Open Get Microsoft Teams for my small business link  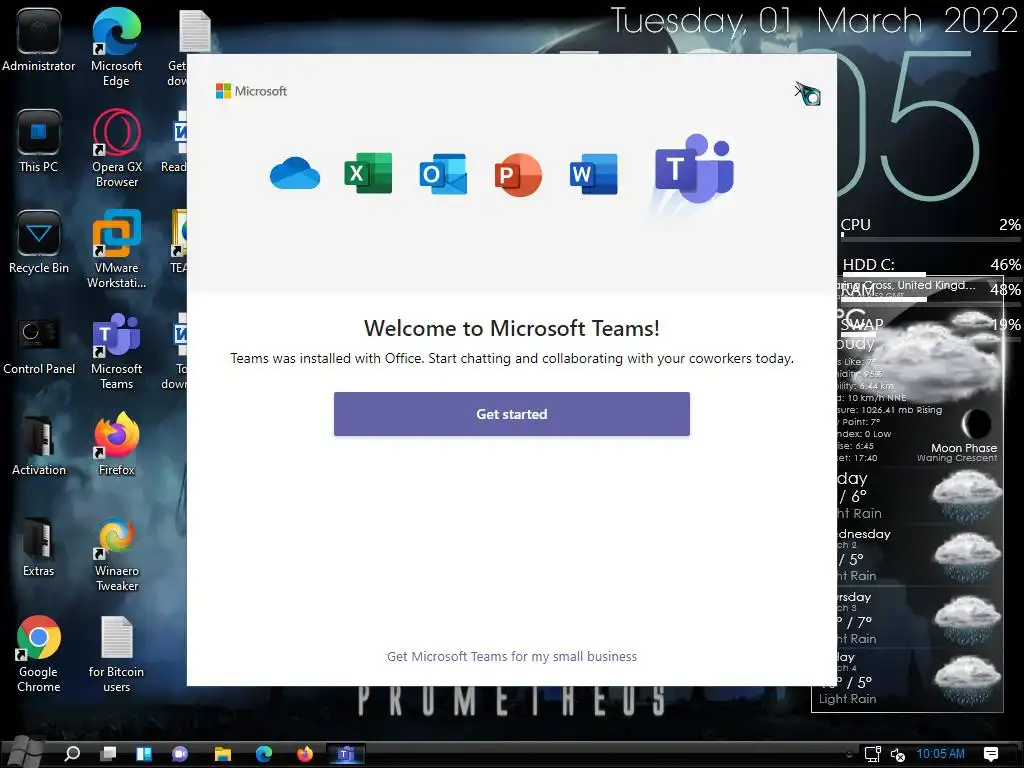click(511, 656)
